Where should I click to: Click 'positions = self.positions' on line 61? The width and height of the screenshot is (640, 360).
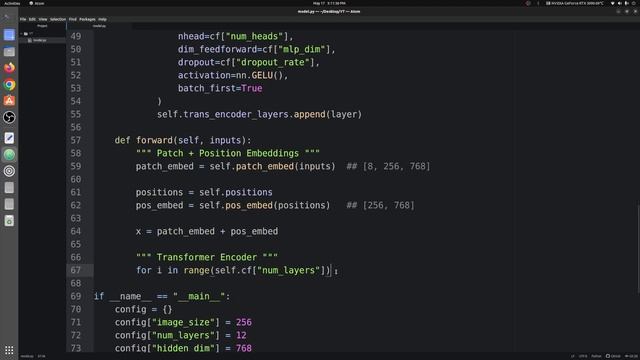tap(204, 192)
